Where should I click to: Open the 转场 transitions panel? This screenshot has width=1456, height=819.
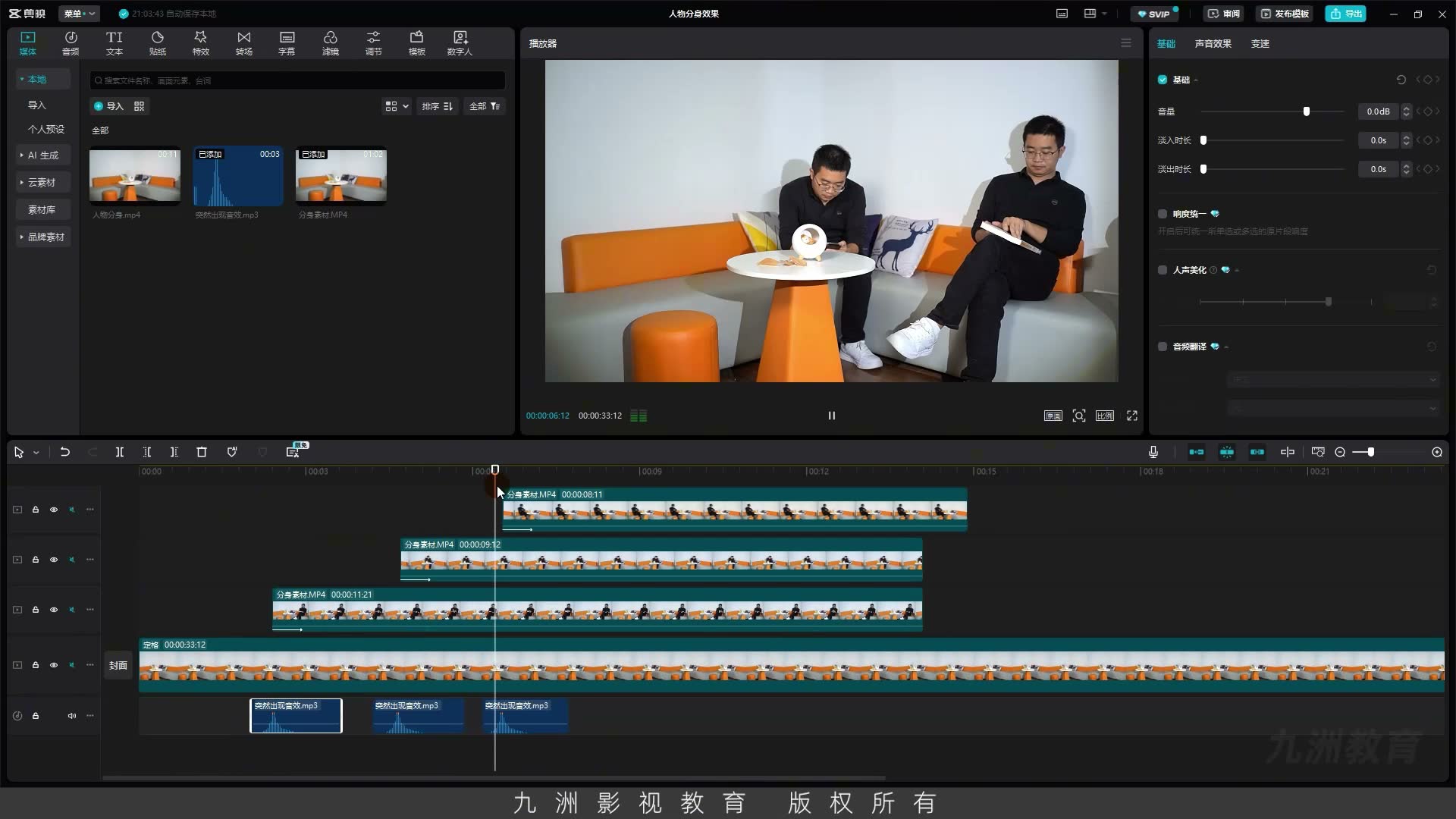[243, 43]
